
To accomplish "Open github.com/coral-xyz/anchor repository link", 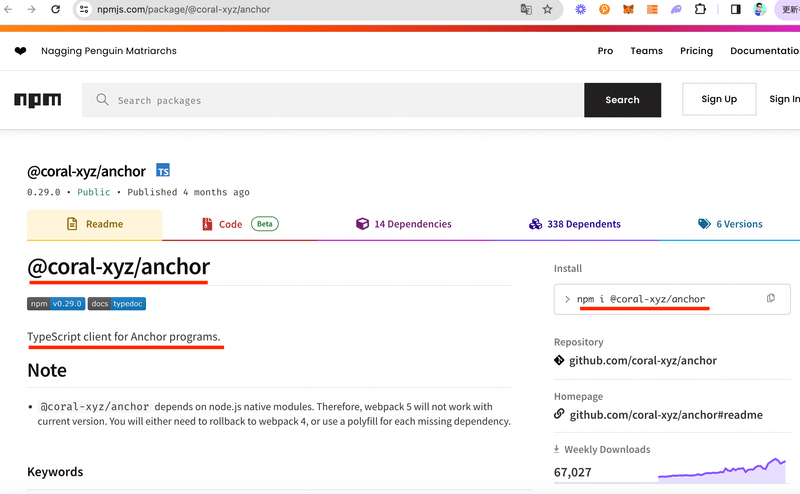I will point(643,360).
